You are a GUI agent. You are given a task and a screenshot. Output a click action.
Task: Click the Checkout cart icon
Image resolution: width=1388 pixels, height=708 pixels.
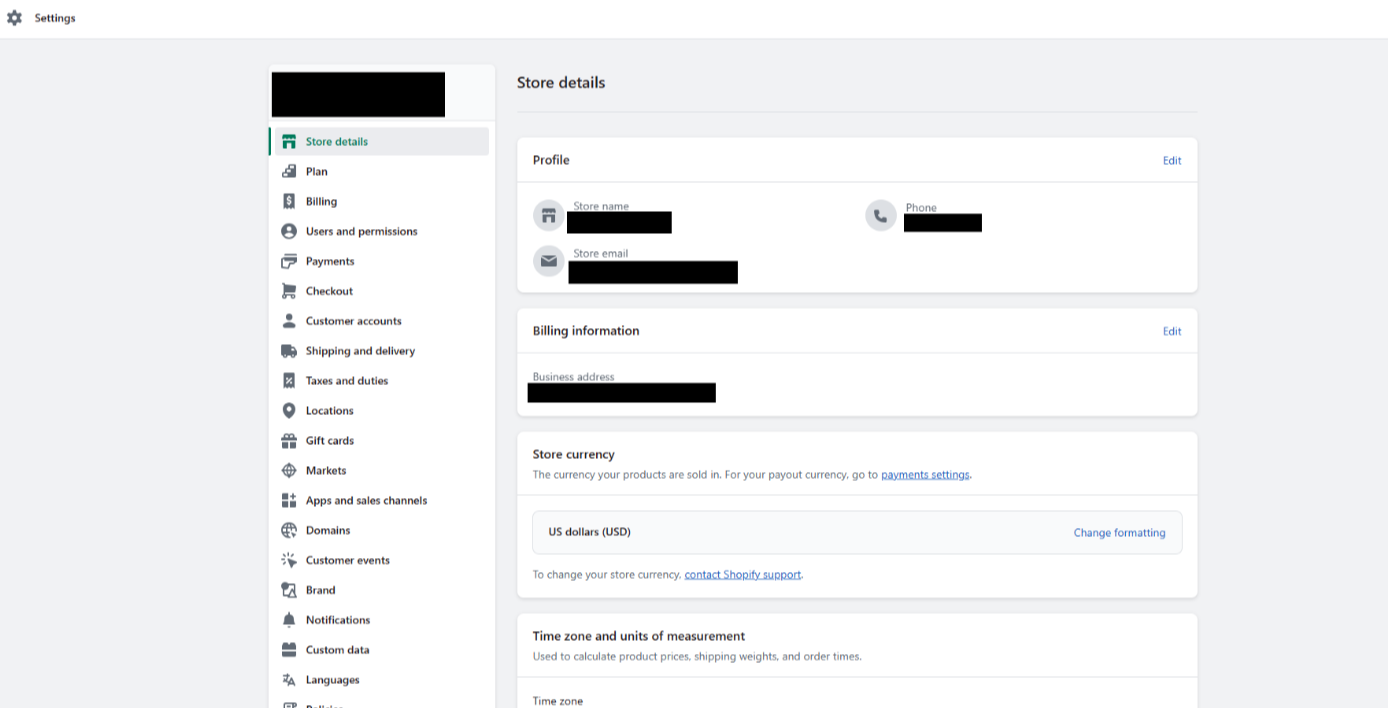pos(289,291)
